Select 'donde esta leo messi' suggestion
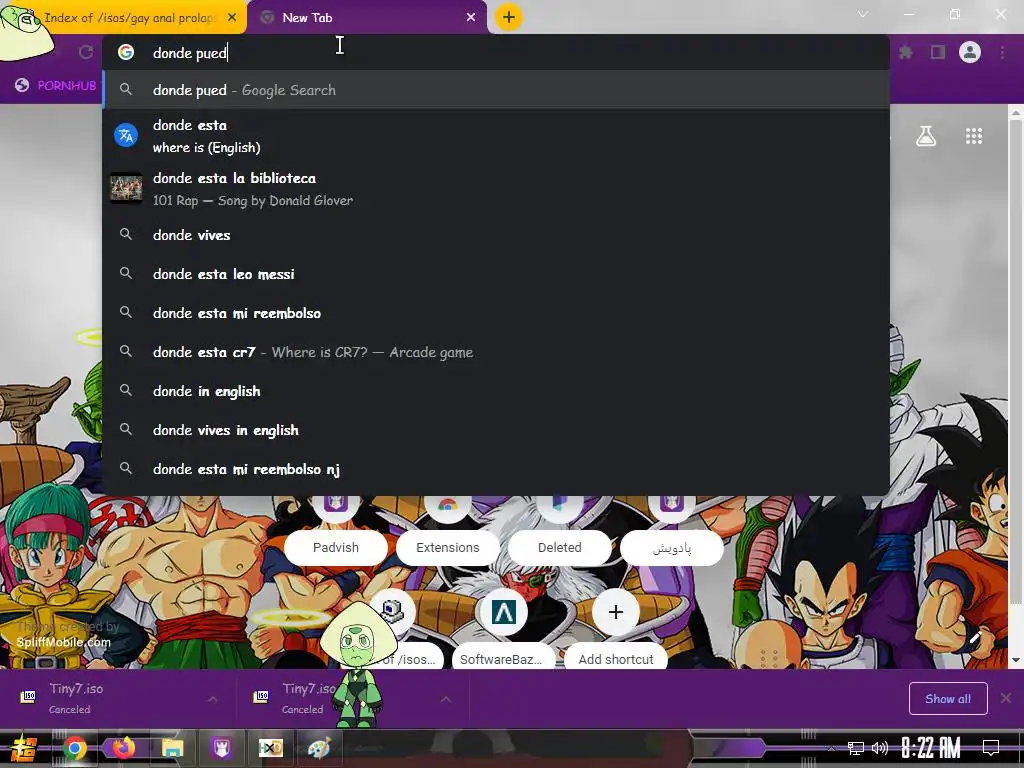This screenshot has height=768, width=1024. coord(496,274)
